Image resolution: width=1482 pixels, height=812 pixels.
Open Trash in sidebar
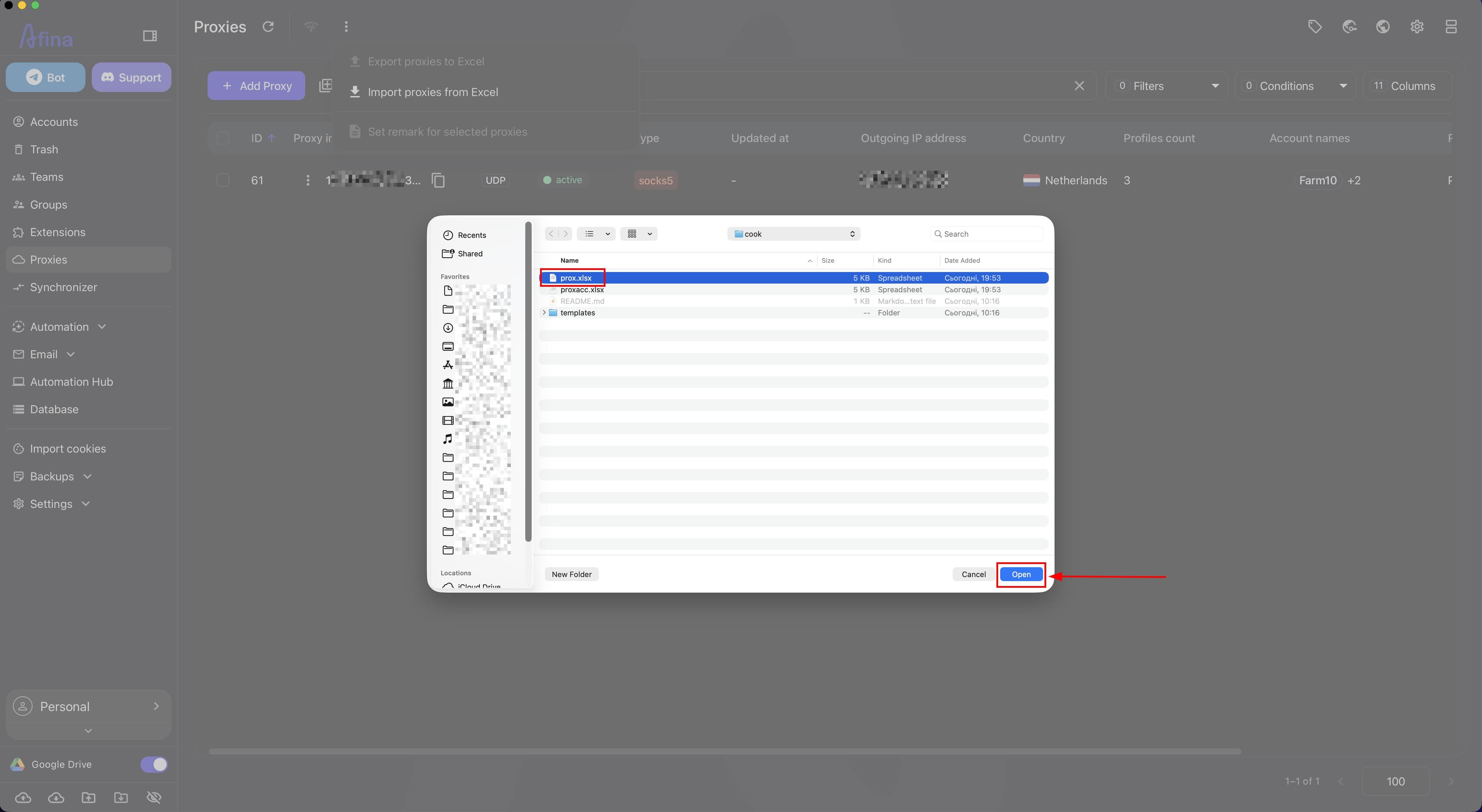[89, 150]
